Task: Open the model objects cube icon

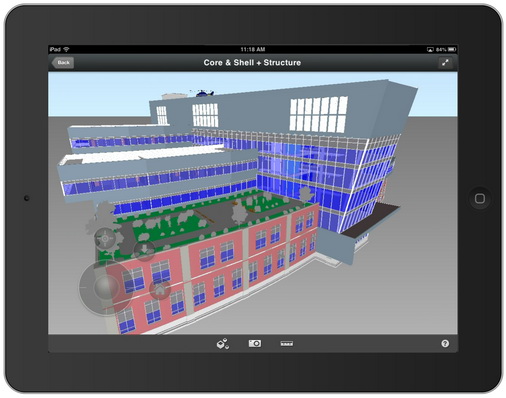Action: point(223,343)
